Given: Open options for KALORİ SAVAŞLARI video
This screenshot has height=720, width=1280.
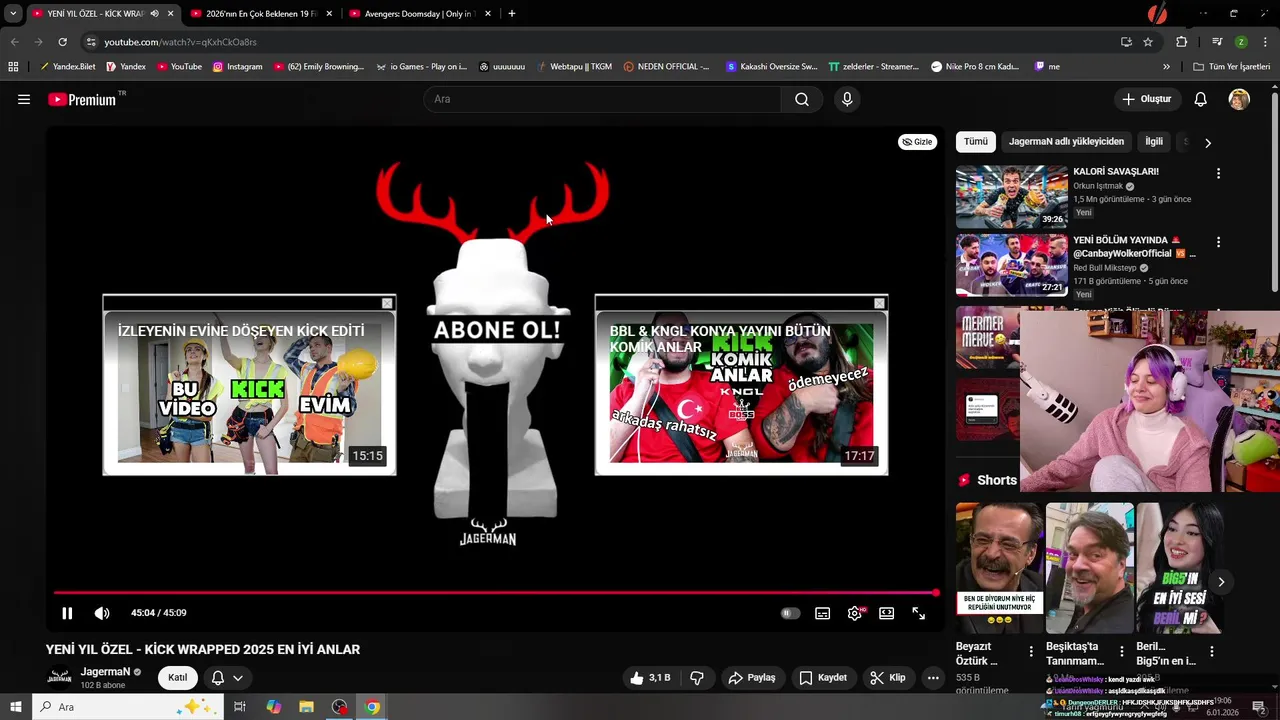Looking at the screenshot, I should point(1218,173).
